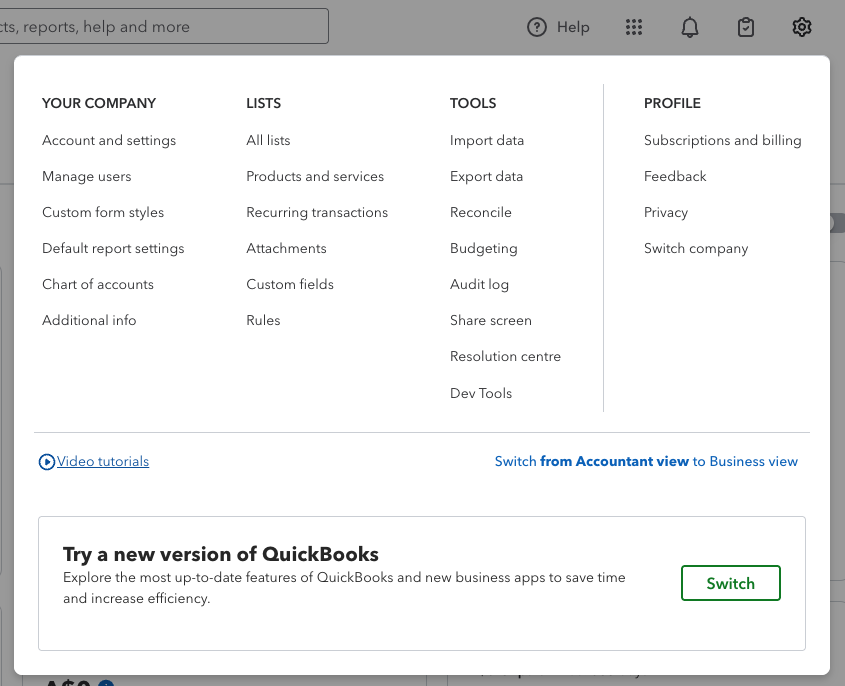Select Share screen

[x=490, y=320]
